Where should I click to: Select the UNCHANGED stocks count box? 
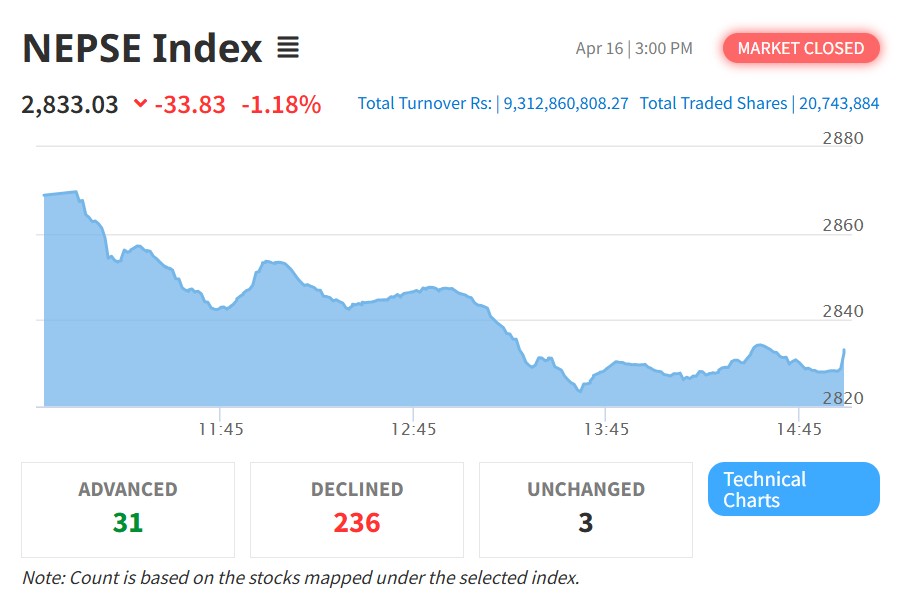coord(586,509)
